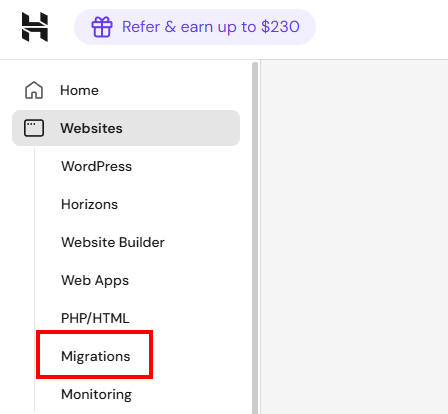Click the Home house icon
Viewport: 448px width, 414px height.
pos(34,90)
